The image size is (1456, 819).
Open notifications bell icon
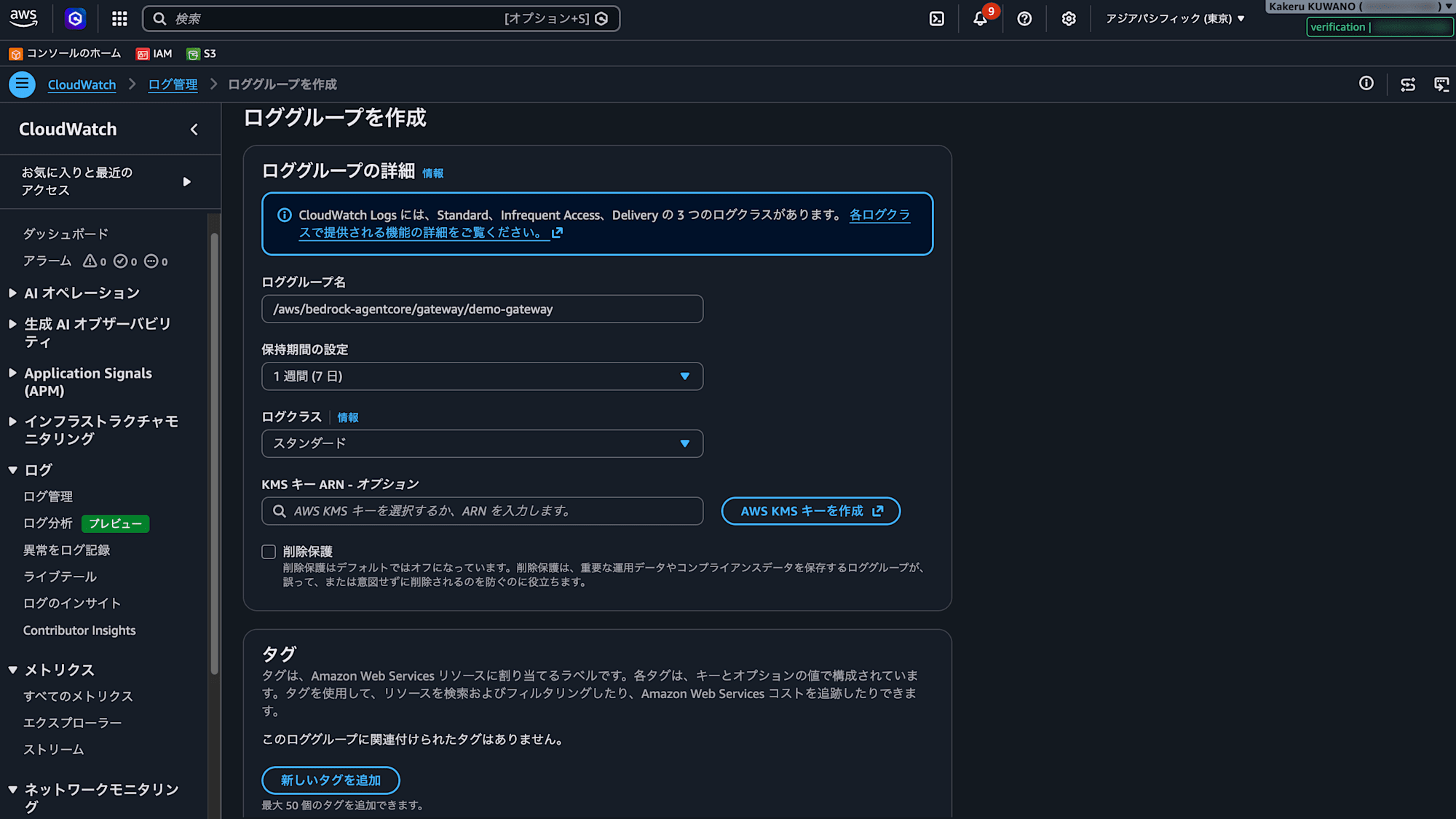click(981, 19)
